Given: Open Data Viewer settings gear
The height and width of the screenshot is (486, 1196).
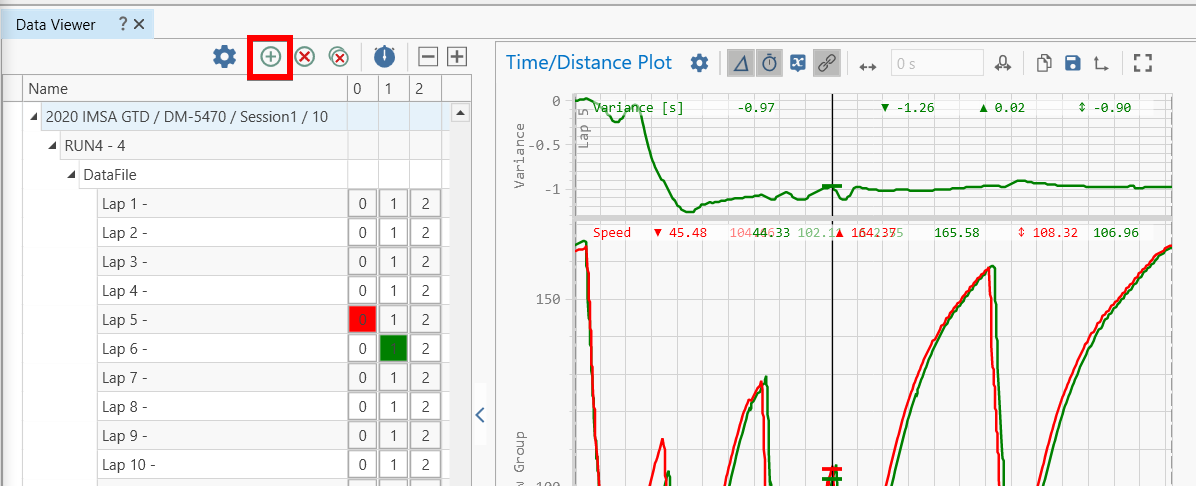Looking at the screenshot, I should [x=224, y=57].
